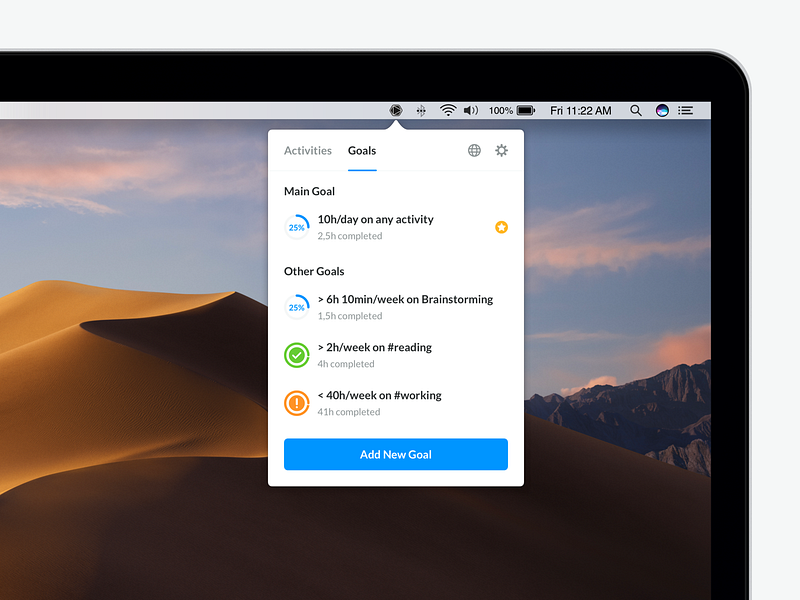Open Spotlight search magnifier
Image resolution: width=800 pixels, height=600 pixels.
pos(636,111)
